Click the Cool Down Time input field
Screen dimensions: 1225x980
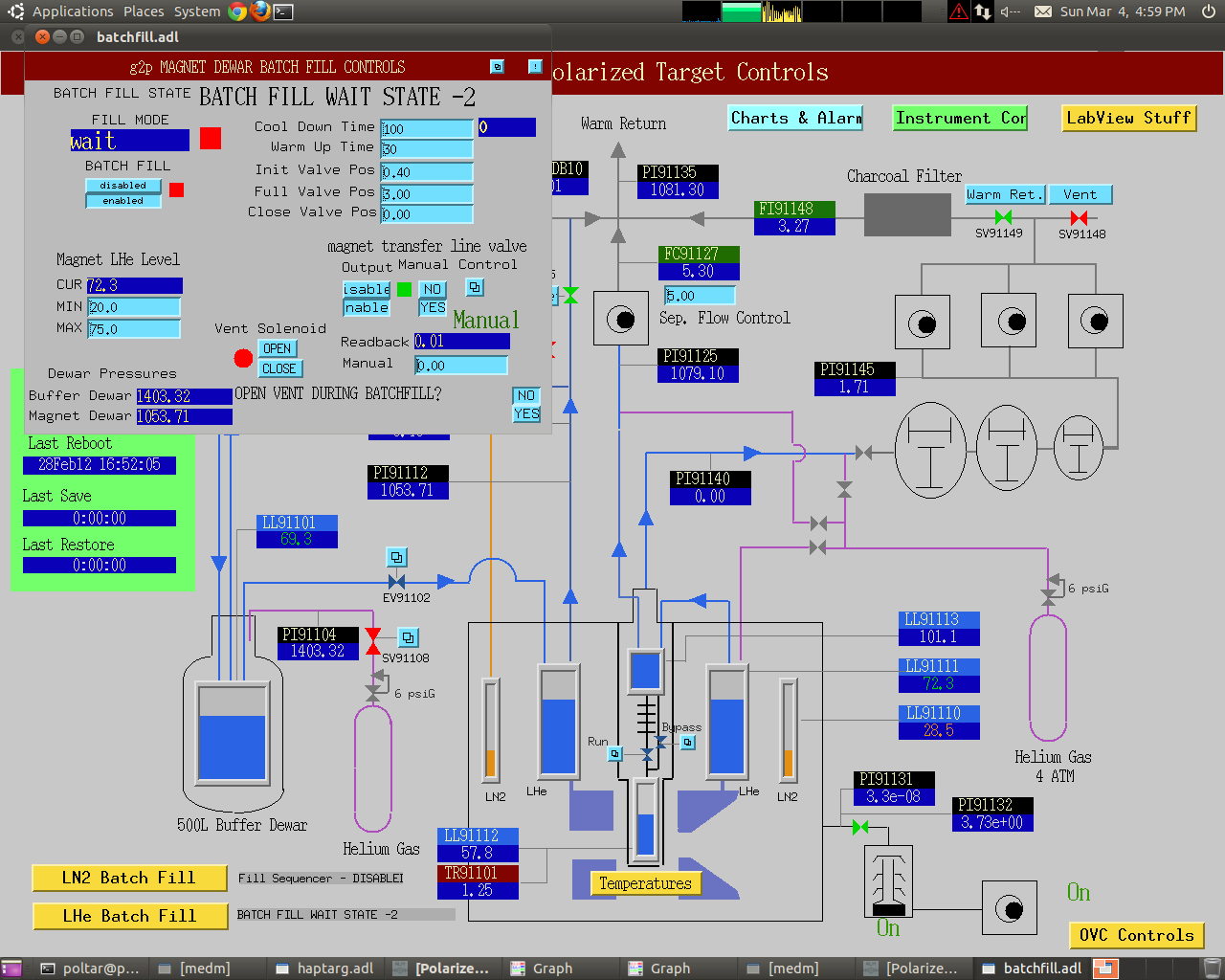(x=427, y=128)
